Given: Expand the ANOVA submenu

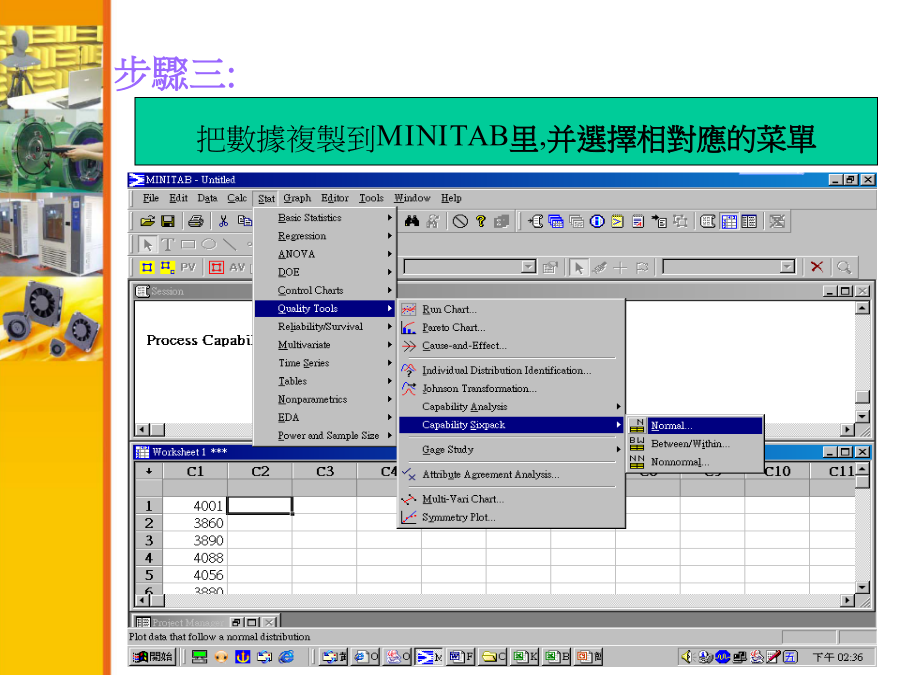Looking at the screenshot, I should (x=324, y=254).
